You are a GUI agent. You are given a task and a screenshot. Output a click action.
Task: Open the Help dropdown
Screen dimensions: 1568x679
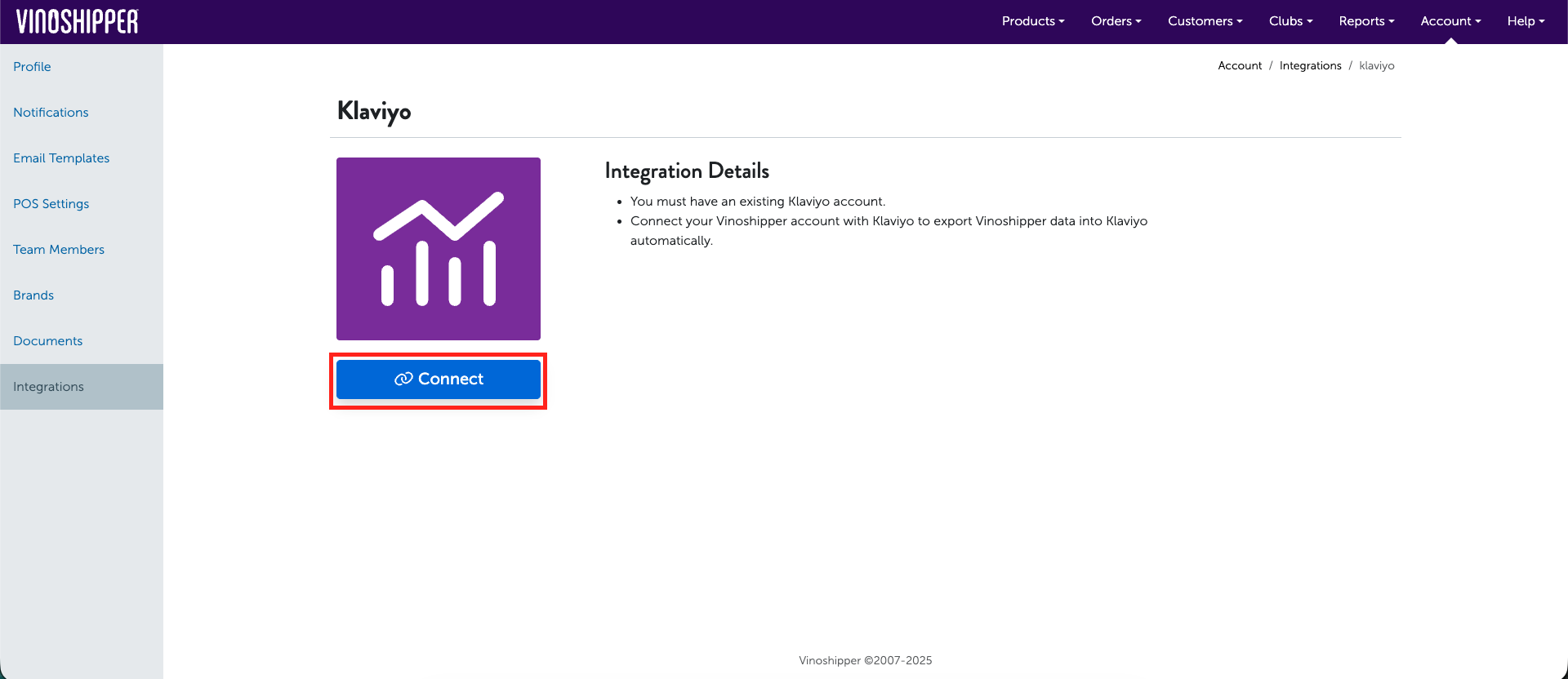pos(1526,21)
